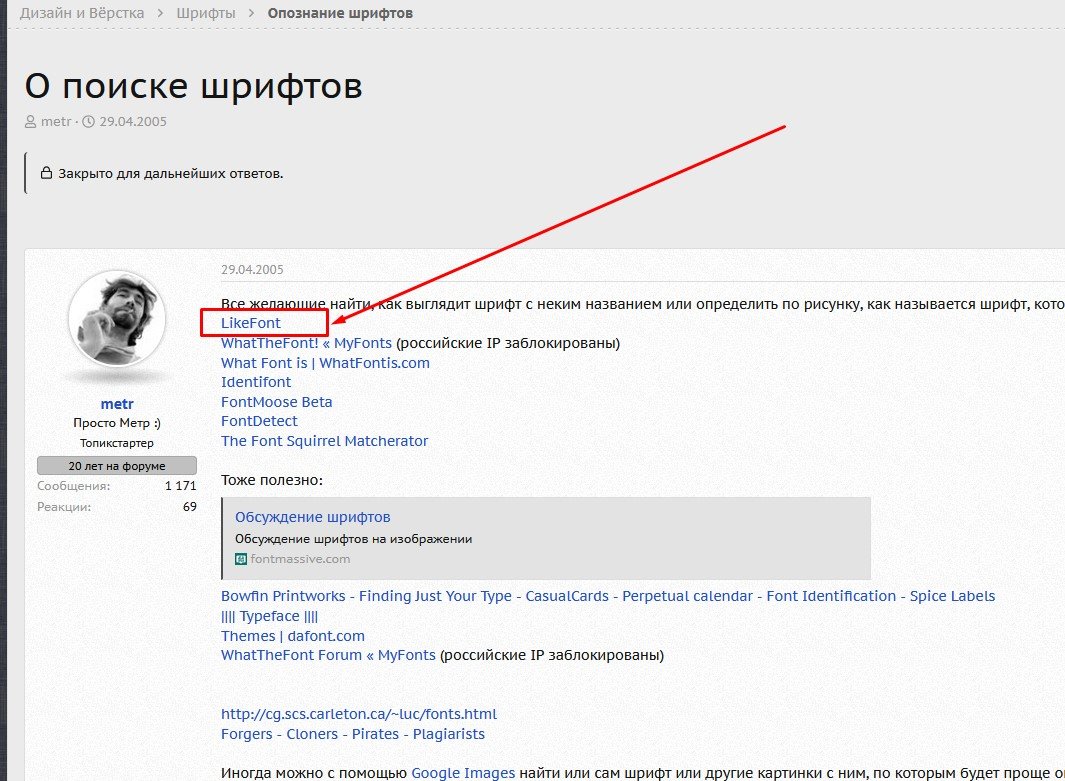1065x781 pixels.
Task: Click the Сообщения count 1 171
Action: (180, 486)
